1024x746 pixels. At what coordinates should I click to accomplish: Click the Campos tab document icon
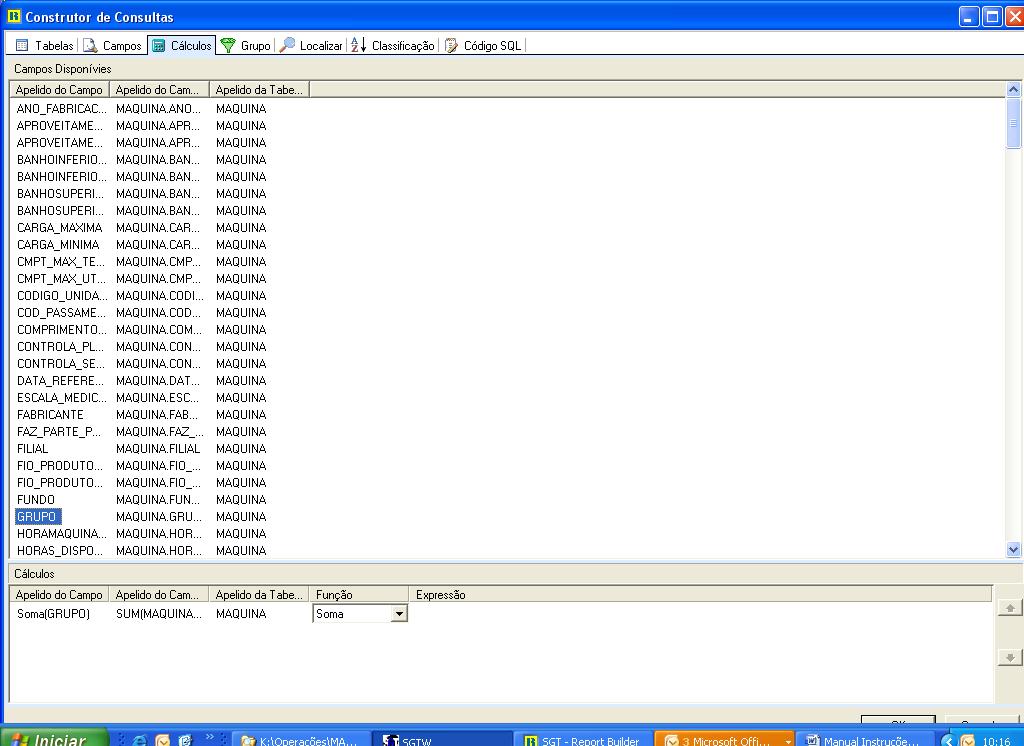coord(90,45)
